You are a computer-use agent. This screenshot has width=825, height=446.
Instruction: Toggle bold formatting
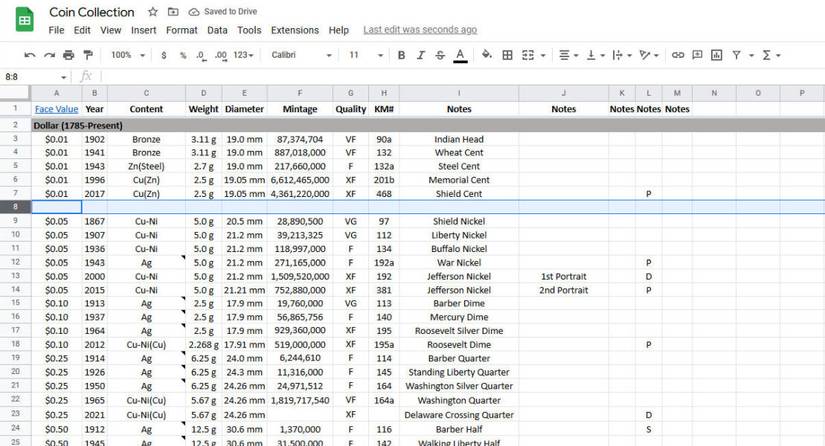tap(401, 55)
